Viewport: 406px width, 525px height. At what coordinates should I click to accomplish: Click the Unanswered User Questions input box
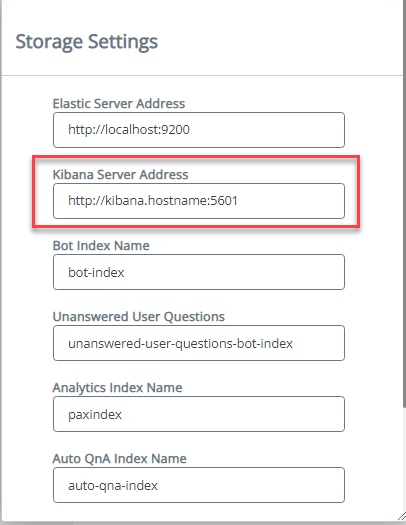(x=199, y=343)
